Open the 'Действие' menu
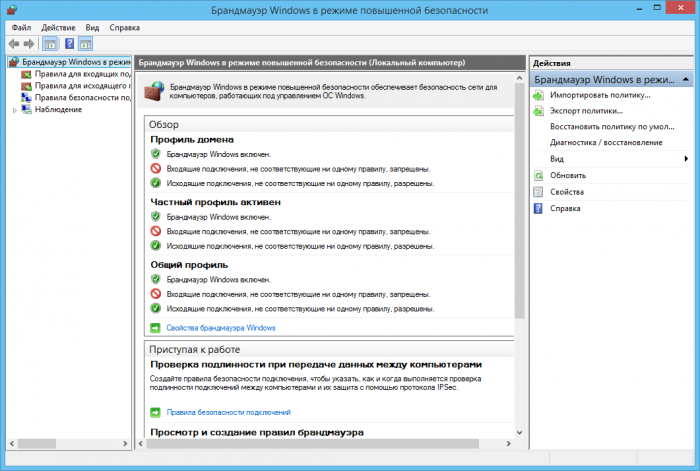700x471 pixels. tap(58, 28)
